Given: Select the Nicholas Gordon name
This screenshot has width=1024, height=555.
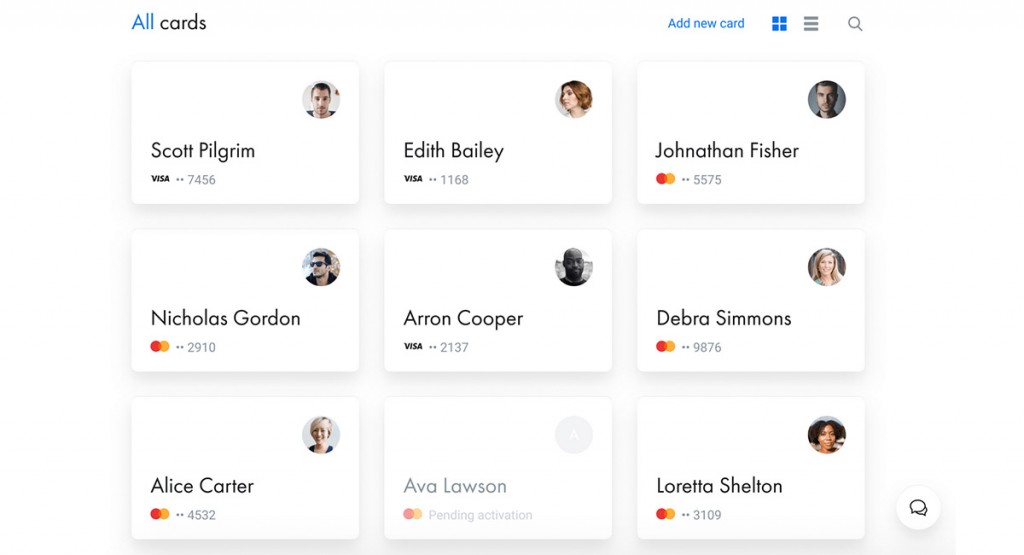Looking at the screenshot, I should tap(225, 318).
